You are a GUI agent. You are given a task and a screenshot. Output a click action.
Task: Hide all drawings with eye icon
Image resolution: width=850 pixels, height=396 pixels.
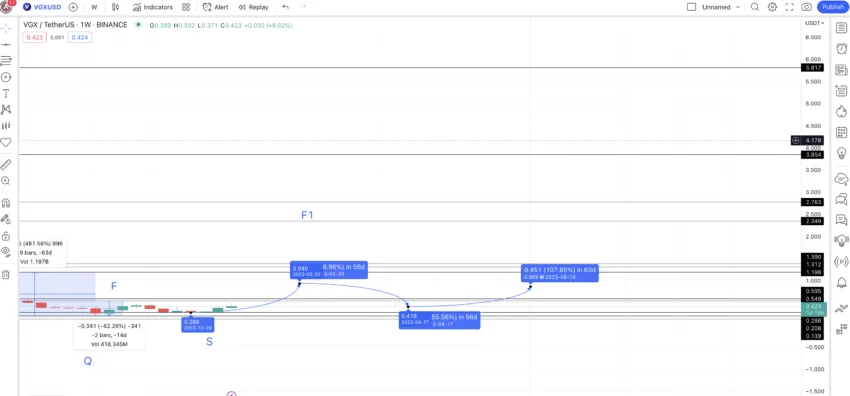click(x=6, y=251)
